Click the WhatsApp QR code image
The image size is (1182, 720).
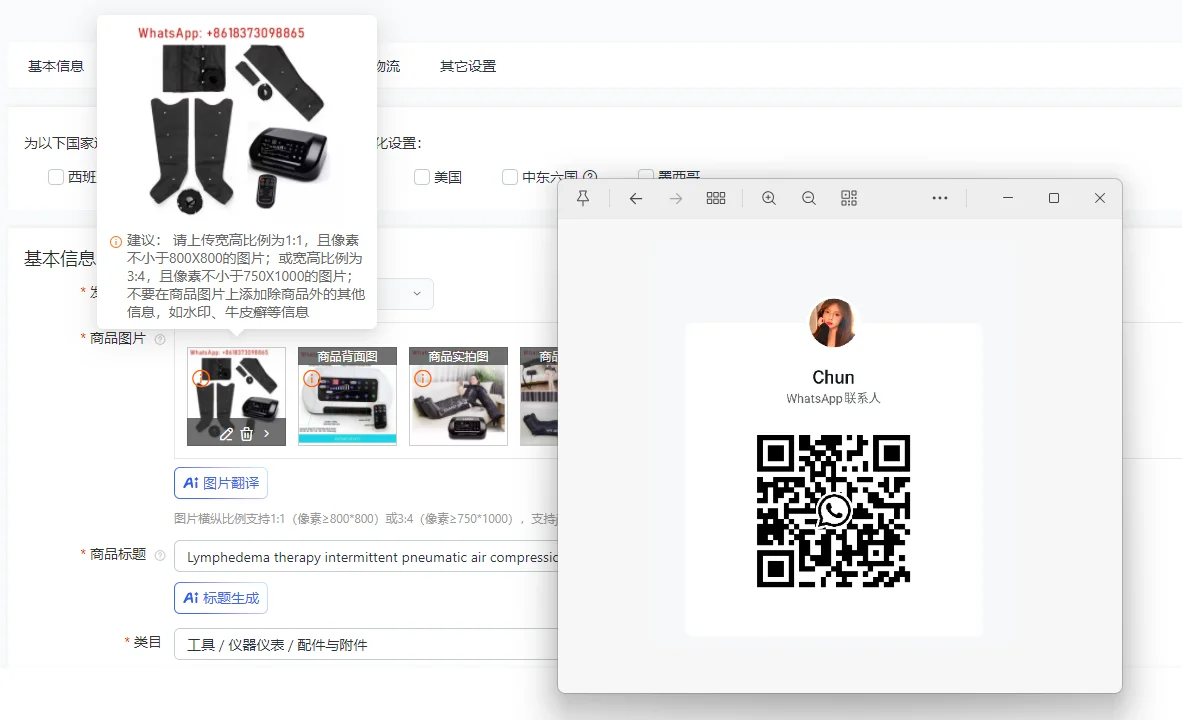click(x=833, y=511)
